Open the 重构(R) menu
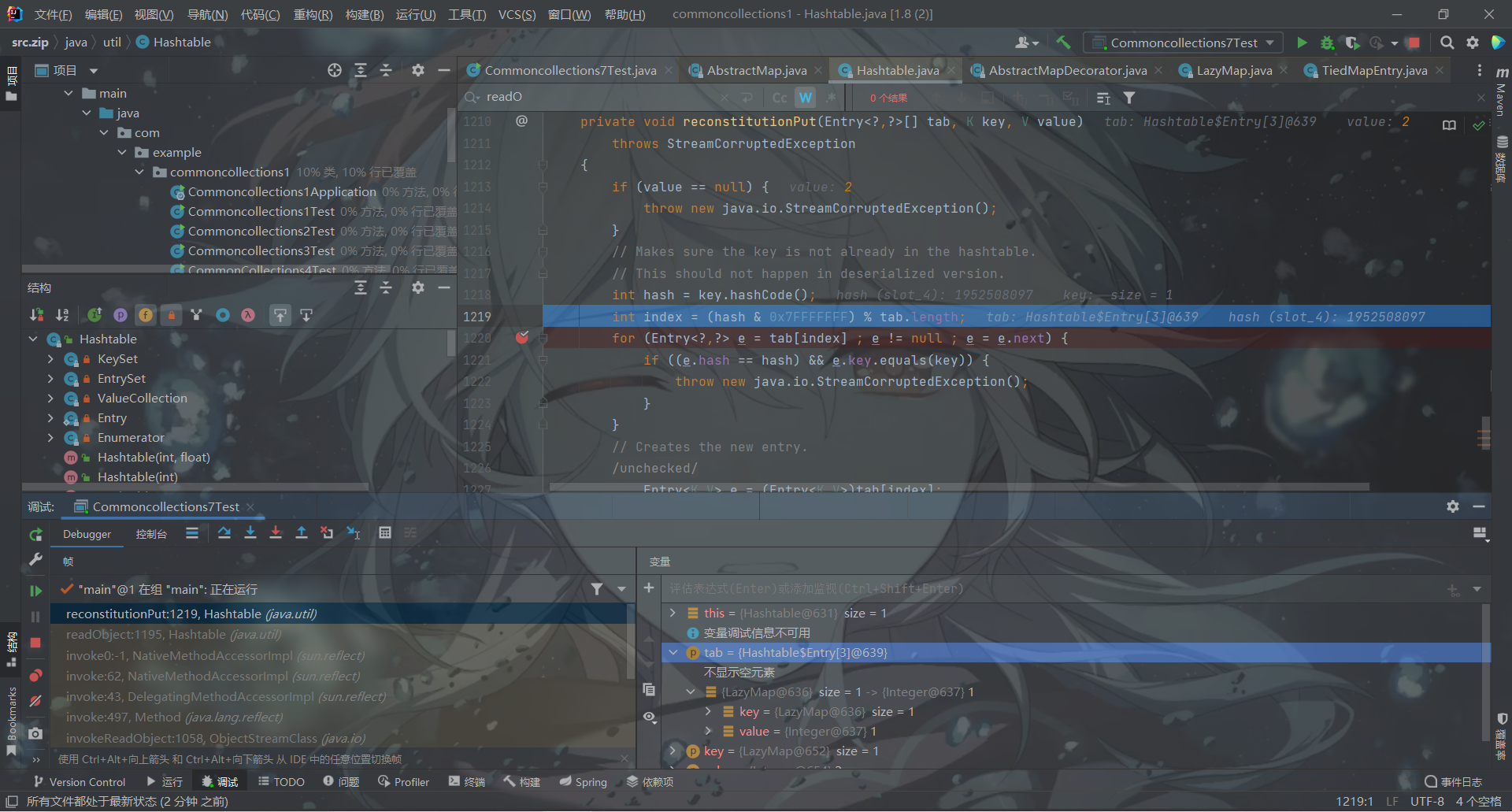The height and width of the screenshot is (812, 1512). click(x=313, y=14)
